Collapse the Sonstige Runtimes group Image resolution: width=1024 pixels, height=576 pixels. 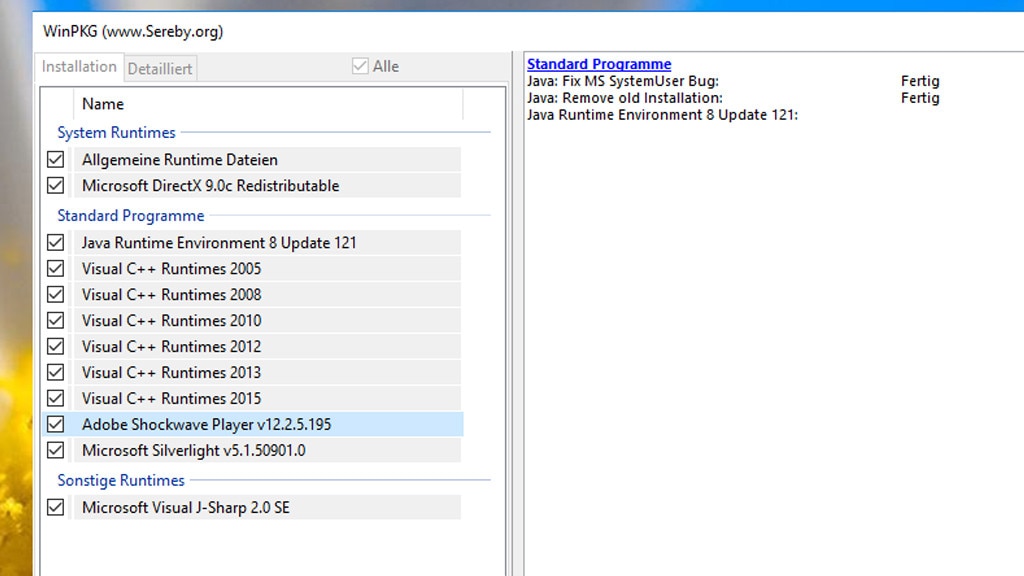(121, 480)
